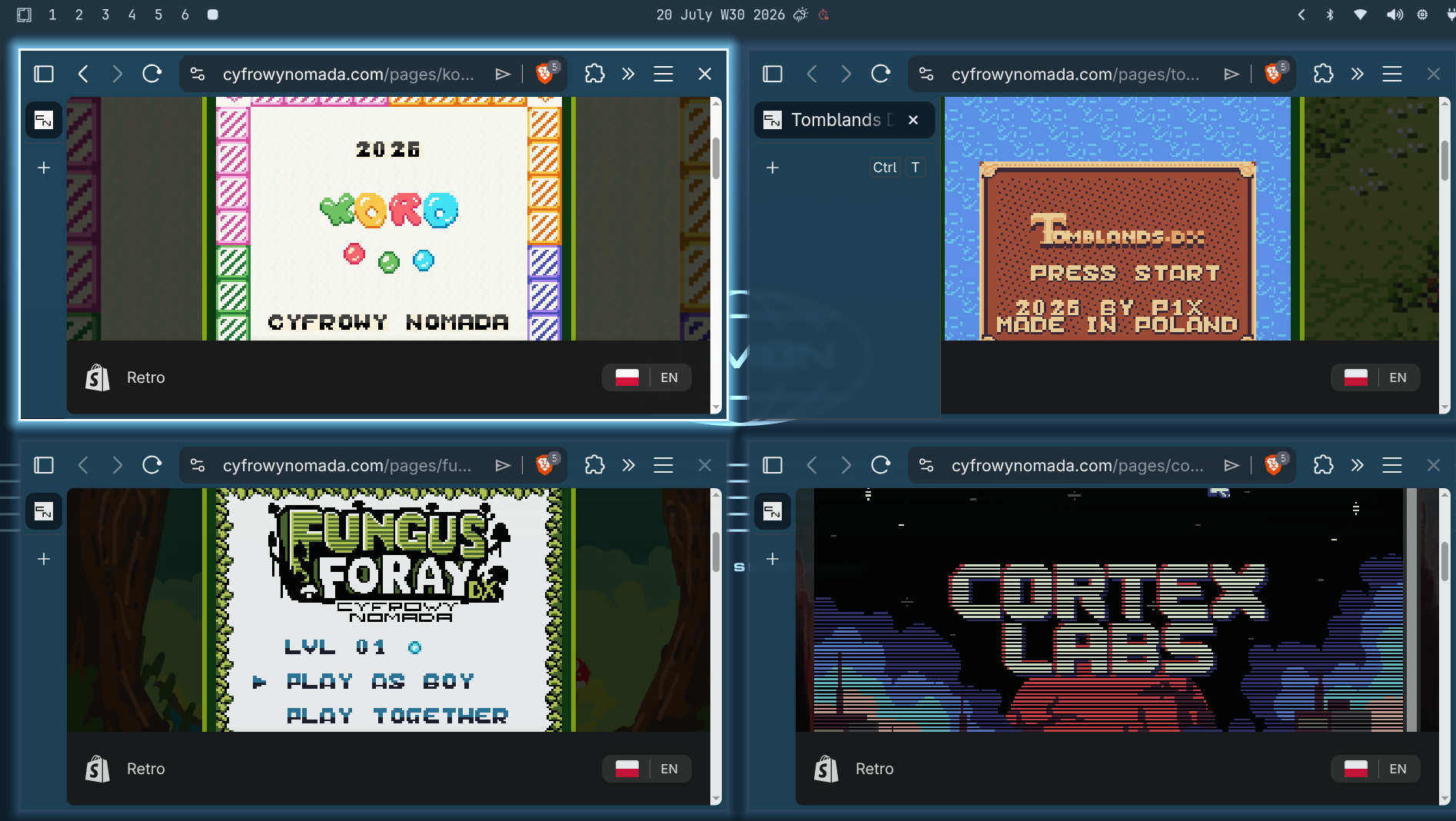Open extensions in the Koro window
Image resolution: width=1456 pixels, height=821 pixels.
(594, 74)
